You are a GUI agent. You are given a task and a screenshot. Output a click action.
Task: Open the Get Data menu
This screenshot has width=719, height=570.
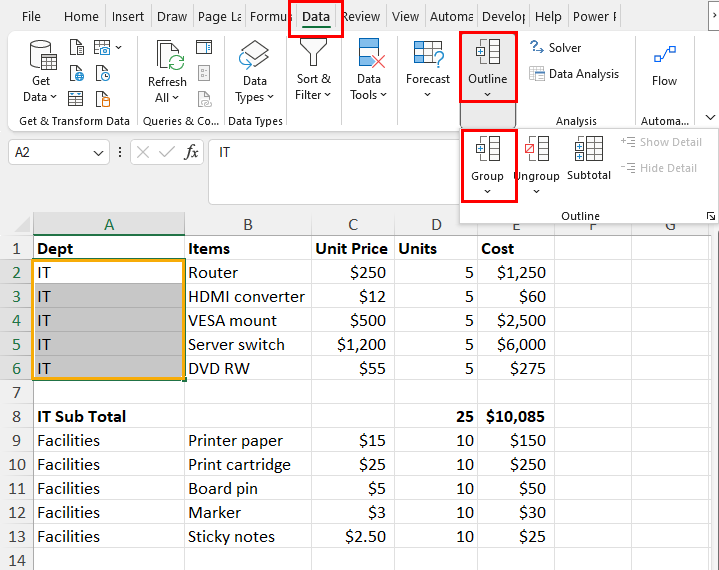tap(40, 72)
